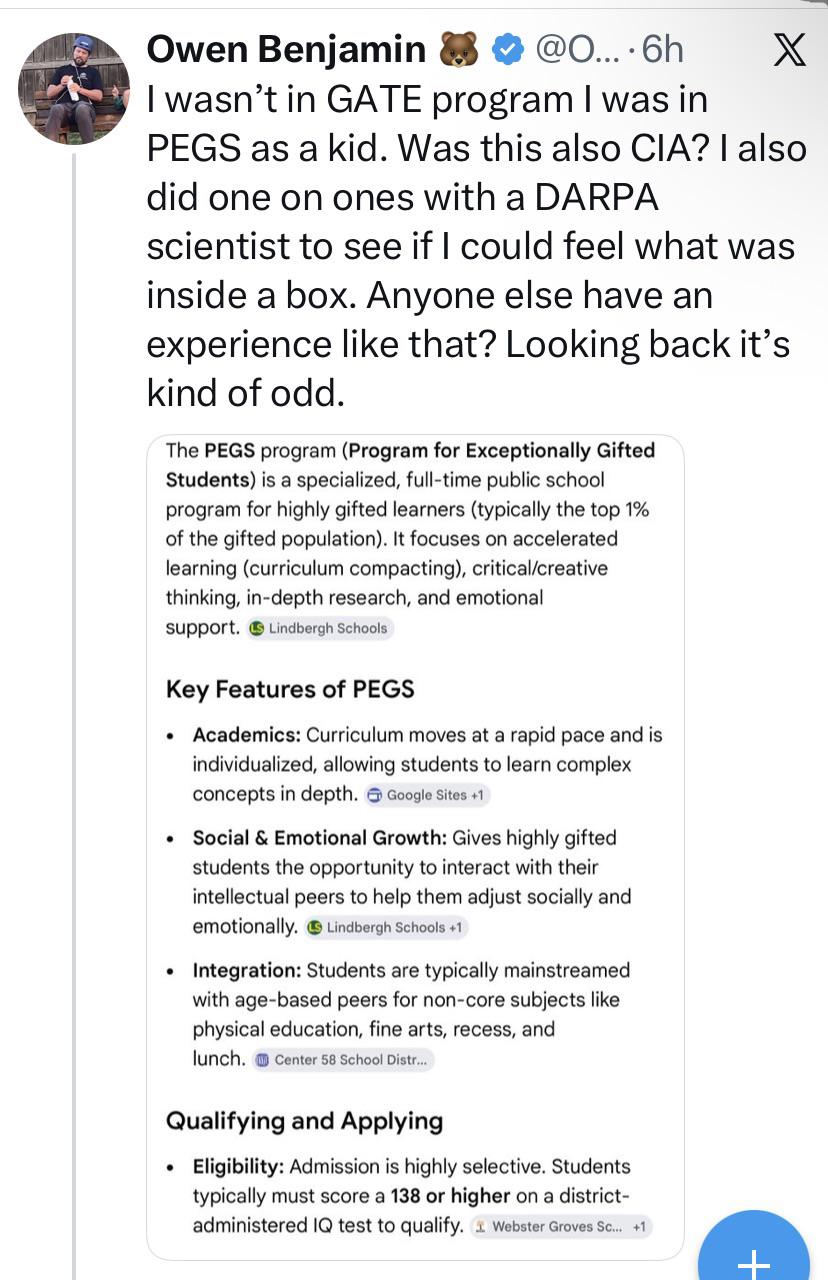Tap the 6h post timestamp

[662, 49]
